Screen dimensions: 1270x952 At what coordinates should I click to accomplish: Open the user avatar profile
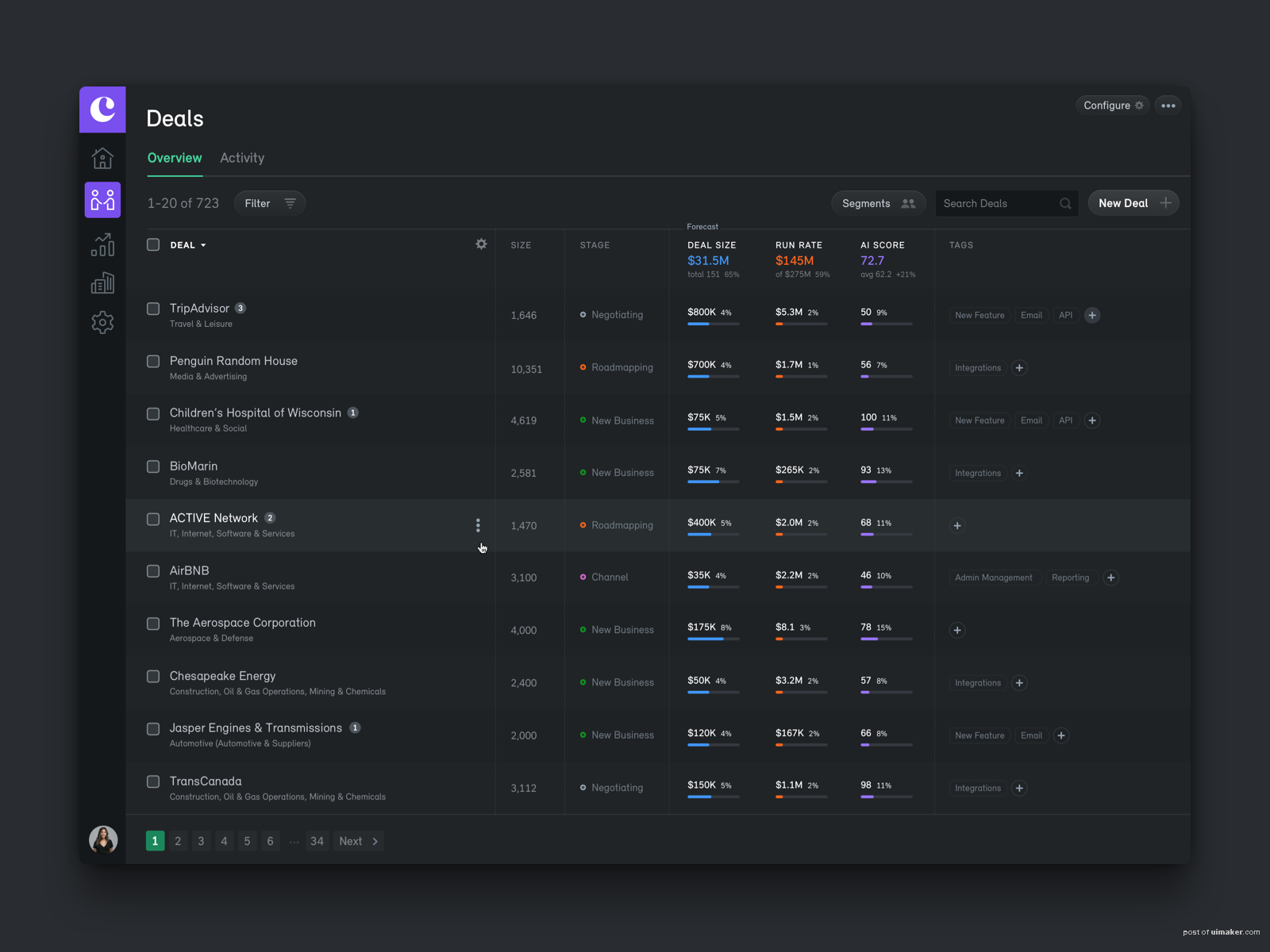[x=103, y=839]
